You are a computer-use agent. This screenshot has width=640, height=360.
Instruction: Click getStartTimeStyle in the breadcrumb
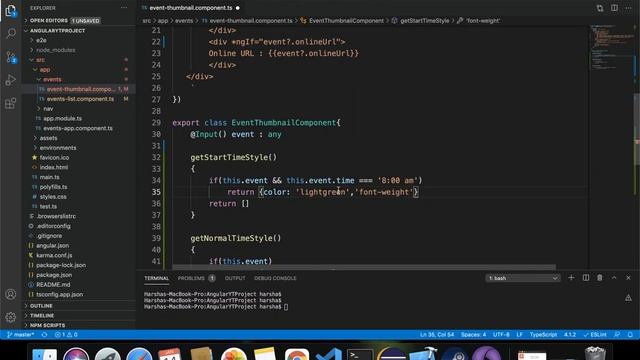(x=424, y=20)
